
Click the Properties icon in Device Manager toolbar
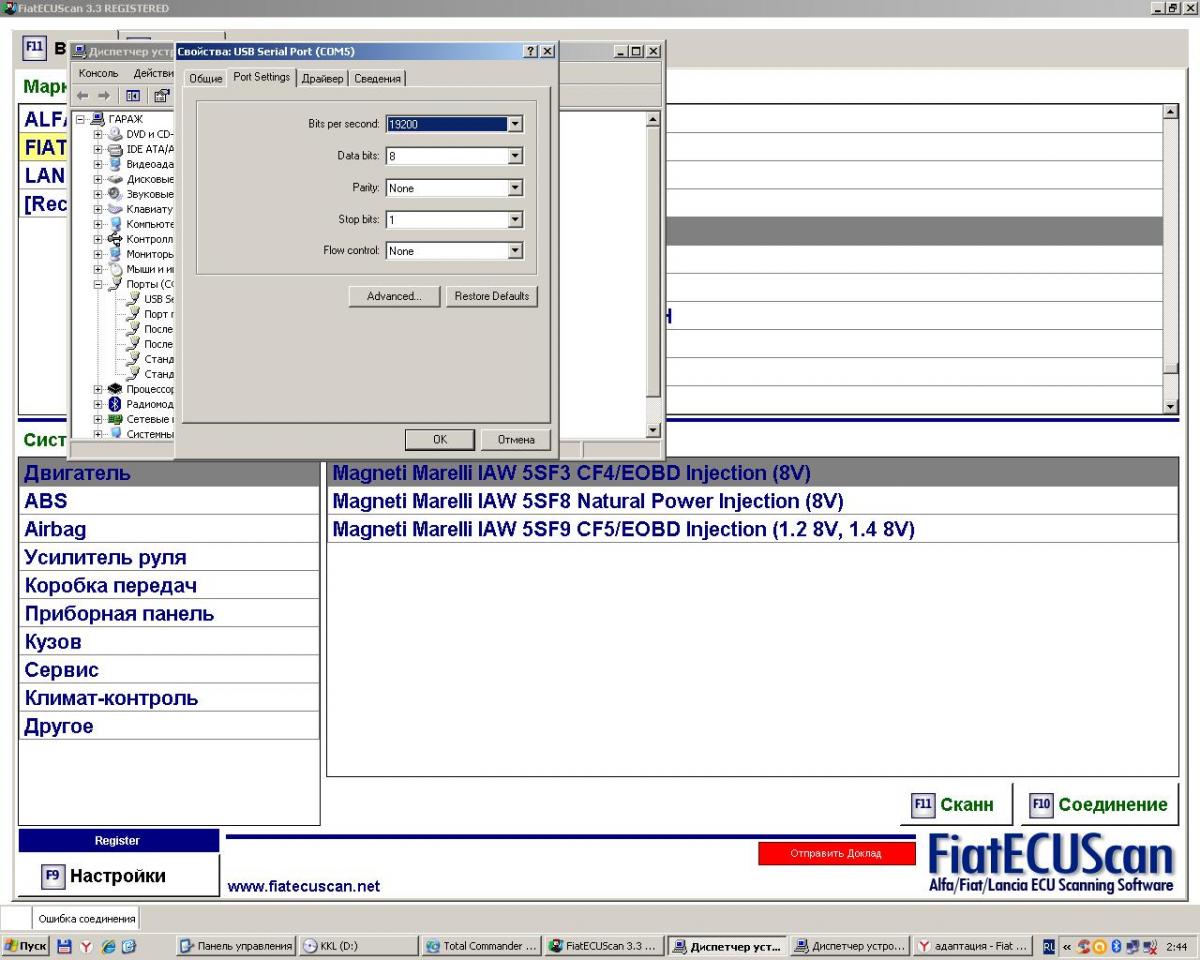click(x=160, y=95)
